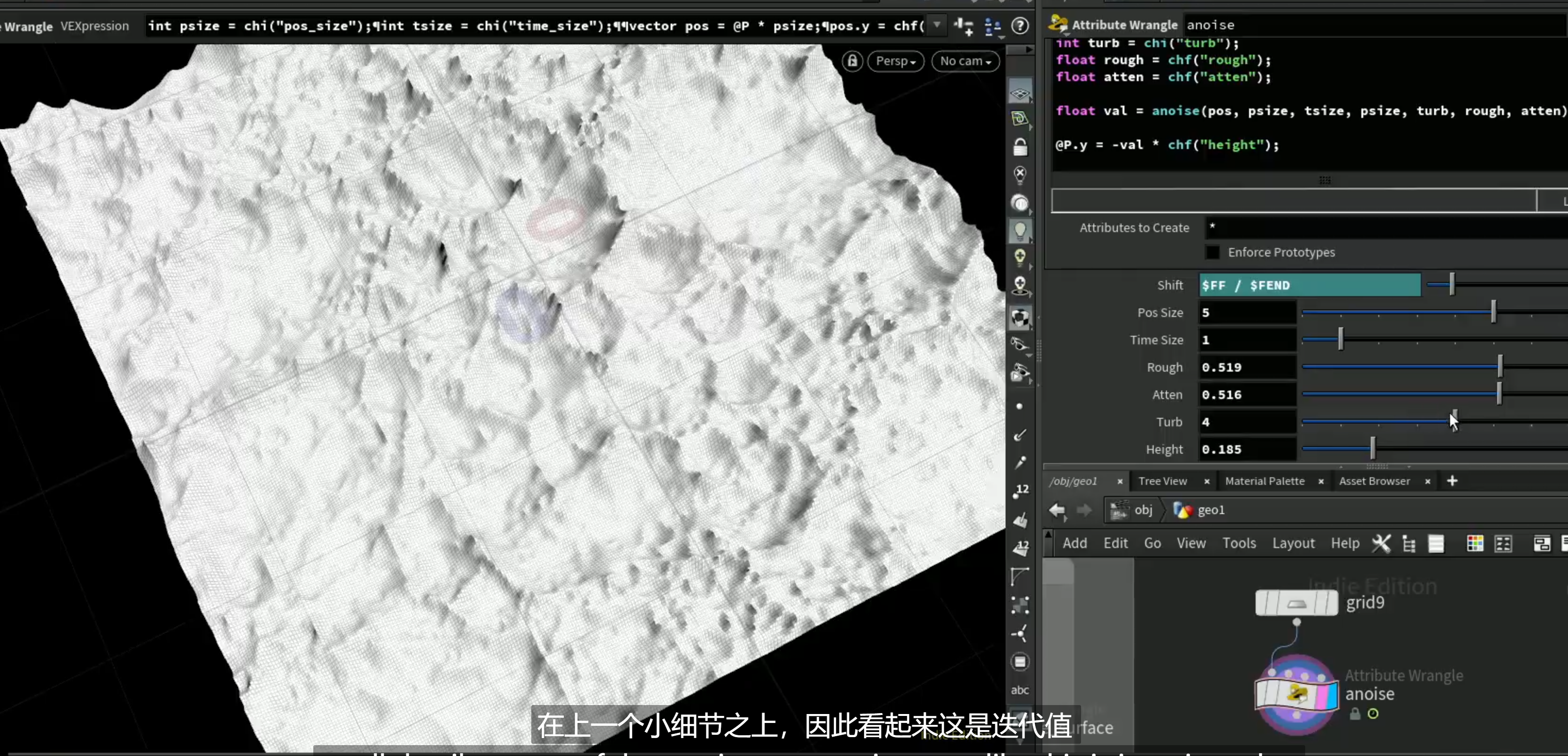Toggle the display points dot icon
This screenshot has width=1568, height=756.
tap(1020, 406)
